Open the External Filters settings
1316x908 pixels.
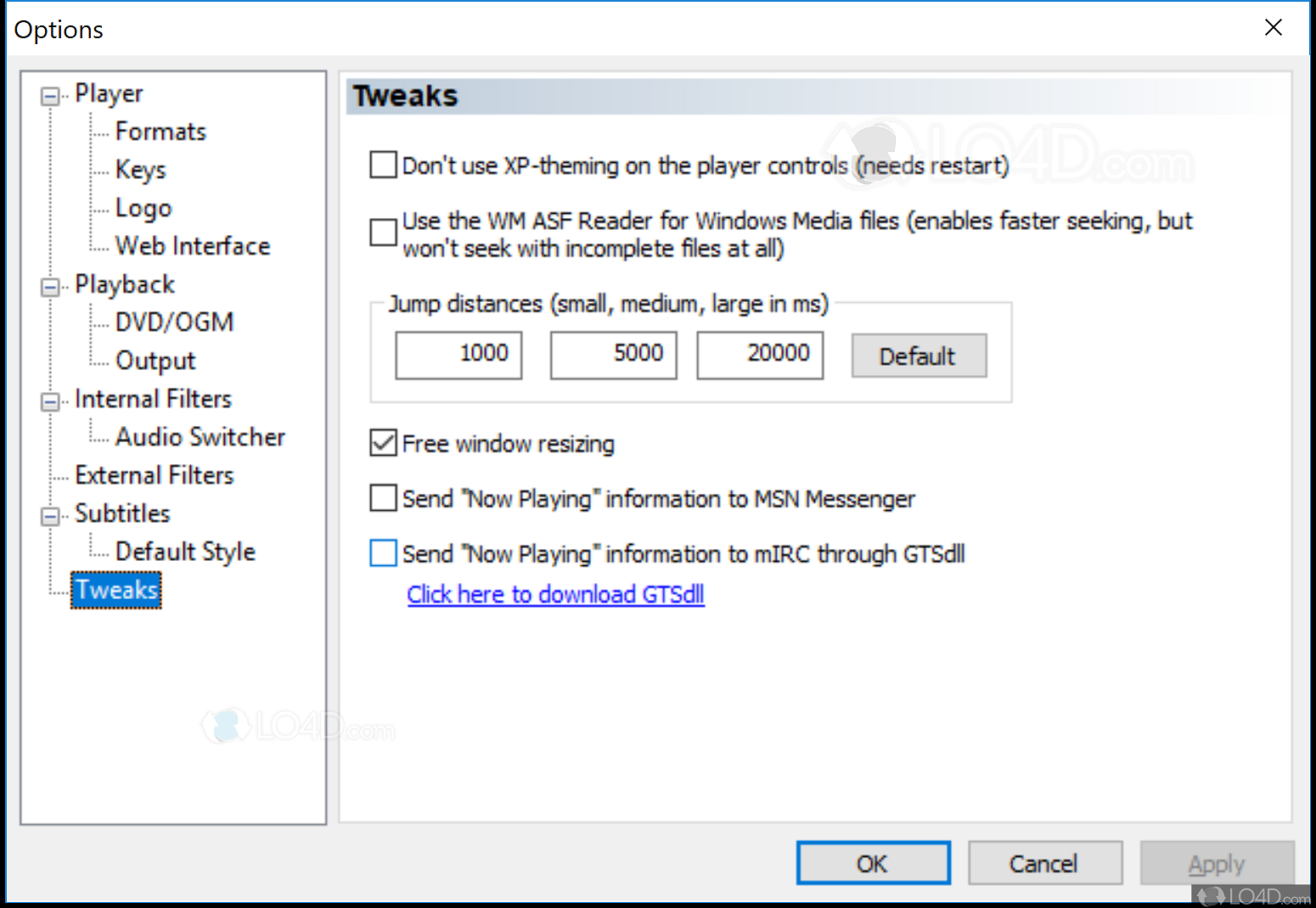155,475
